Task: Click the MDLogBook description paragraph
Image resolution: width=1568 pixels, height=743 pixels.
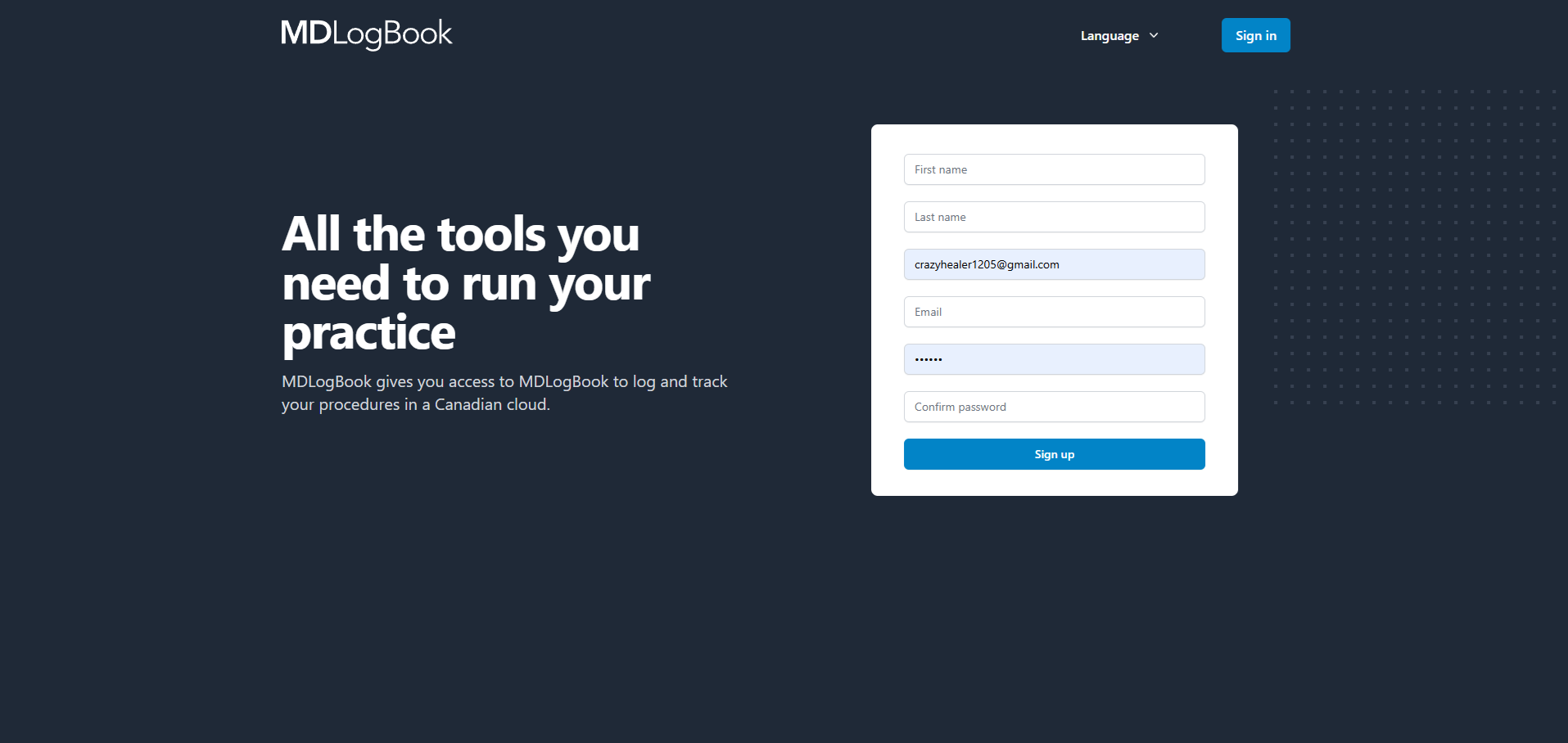Action: coord(504,393)
